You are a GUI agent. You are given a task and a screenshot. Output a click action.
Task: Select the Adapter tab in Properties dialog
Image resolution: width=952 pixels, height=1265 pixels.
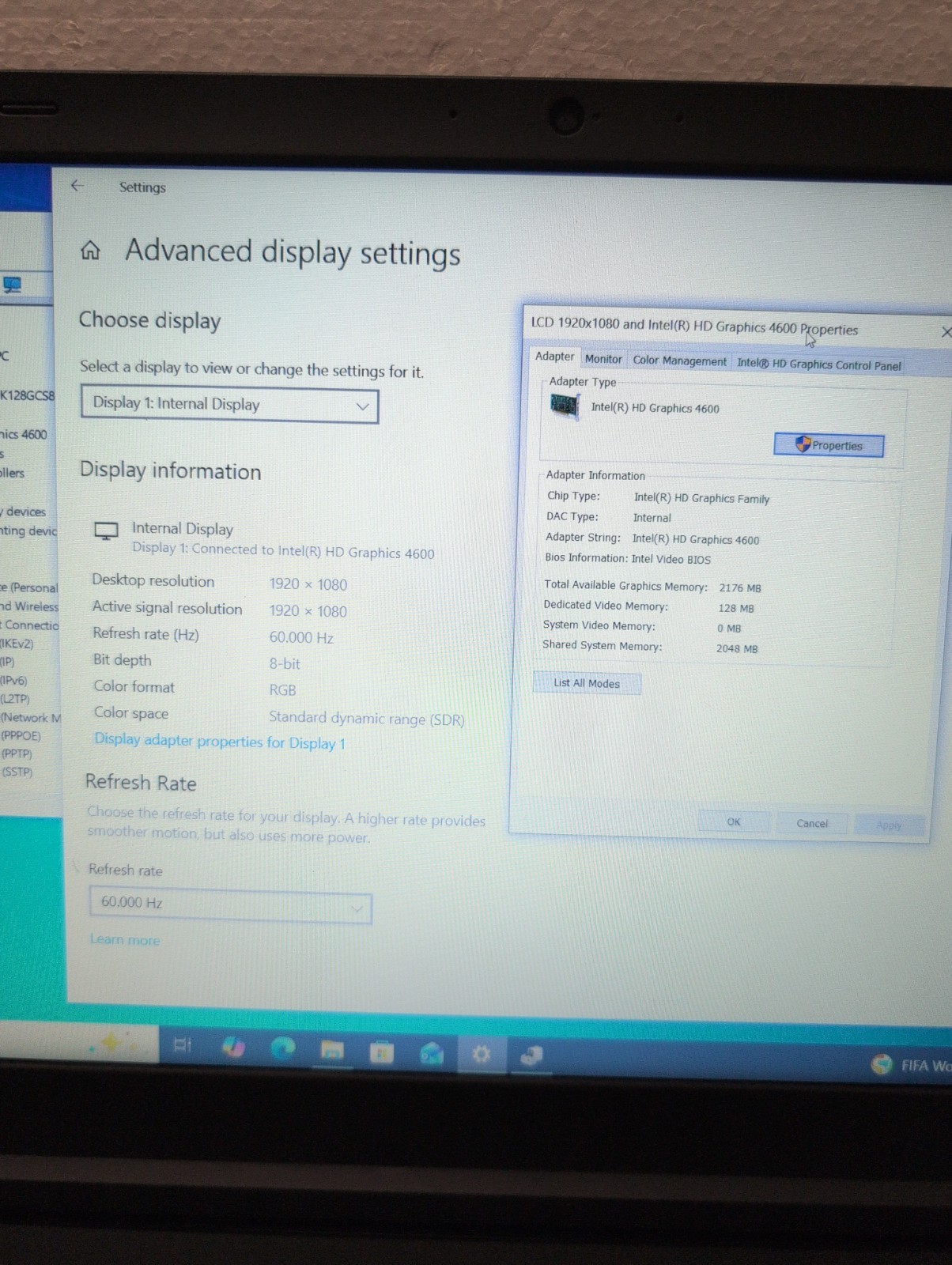tap(554, 357)
